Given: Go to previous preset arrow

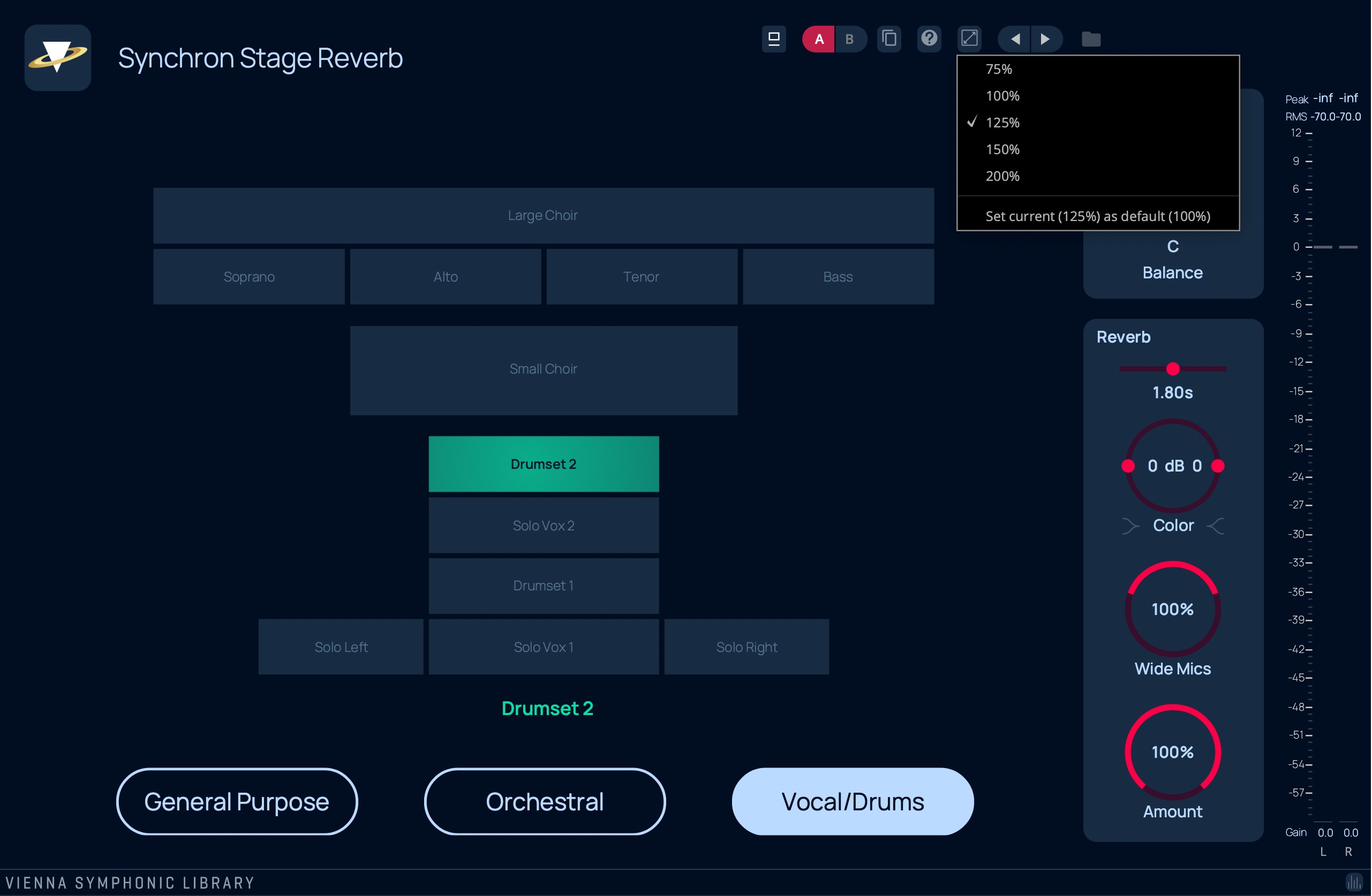Looking at the screenshot, I should point(1015,39).
